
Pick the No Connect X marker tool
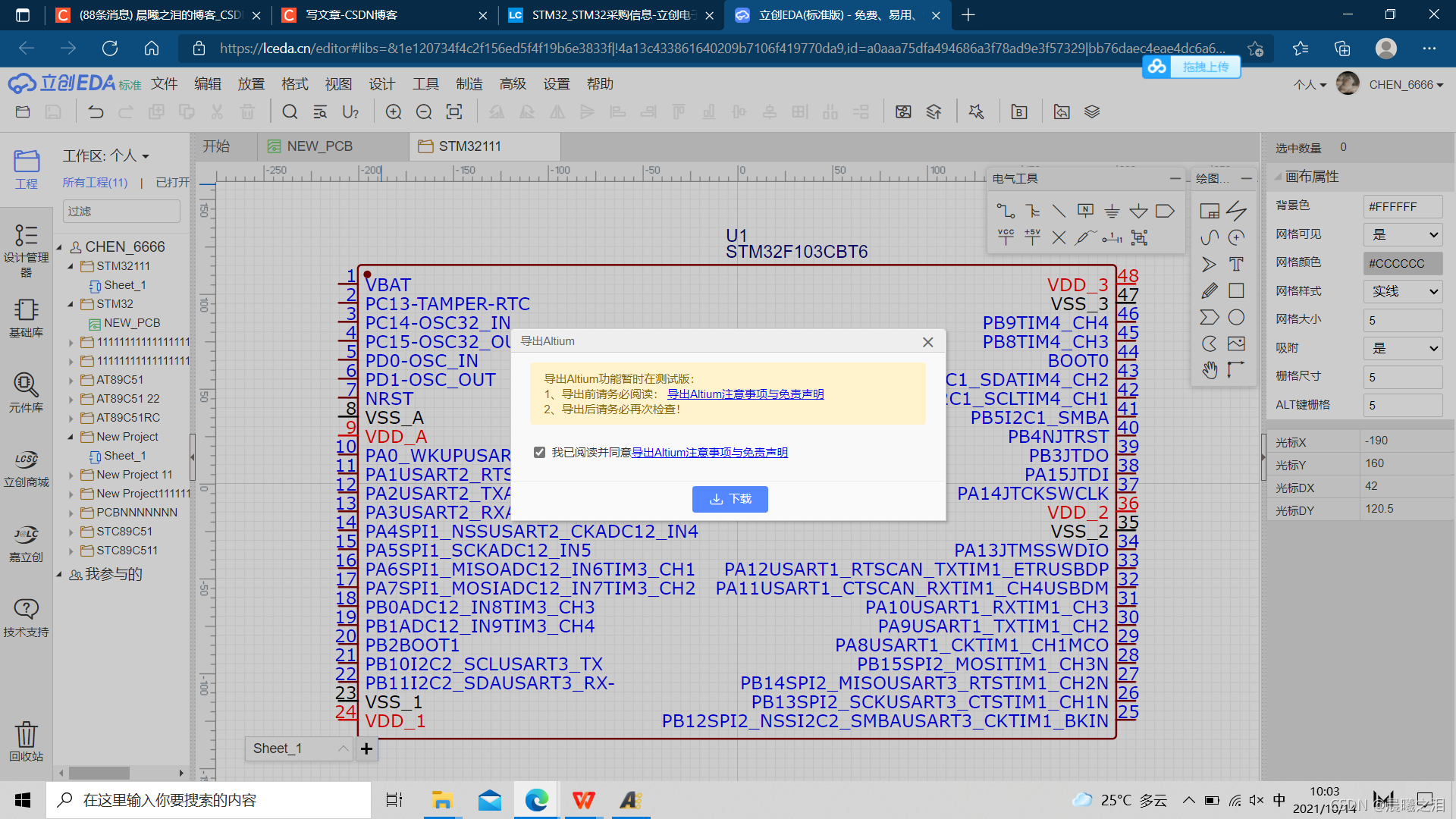1059,237
